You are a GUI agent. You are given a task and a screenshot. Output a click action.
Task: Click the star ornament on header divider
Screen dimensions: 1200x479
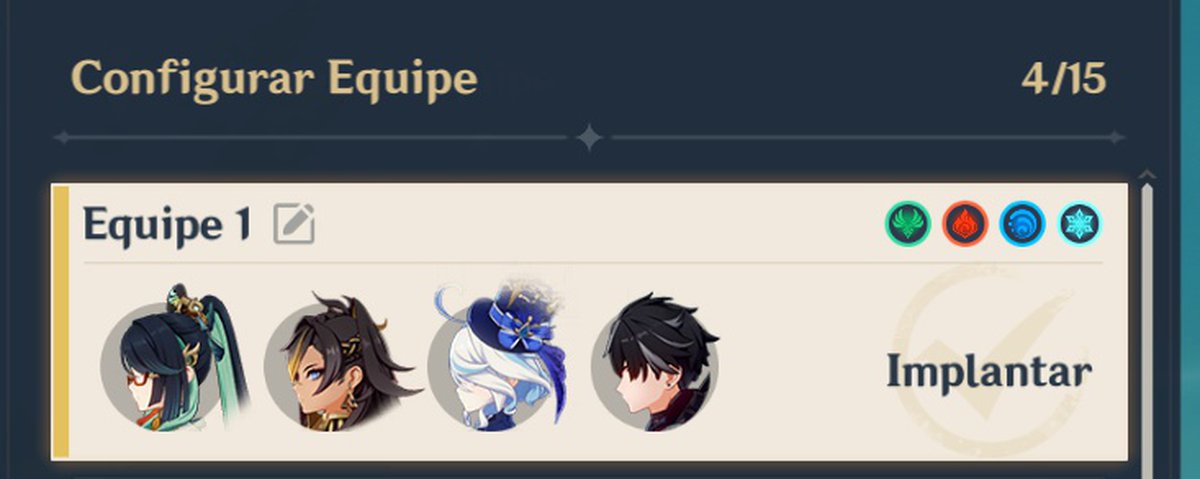click(x=589, y=138)
